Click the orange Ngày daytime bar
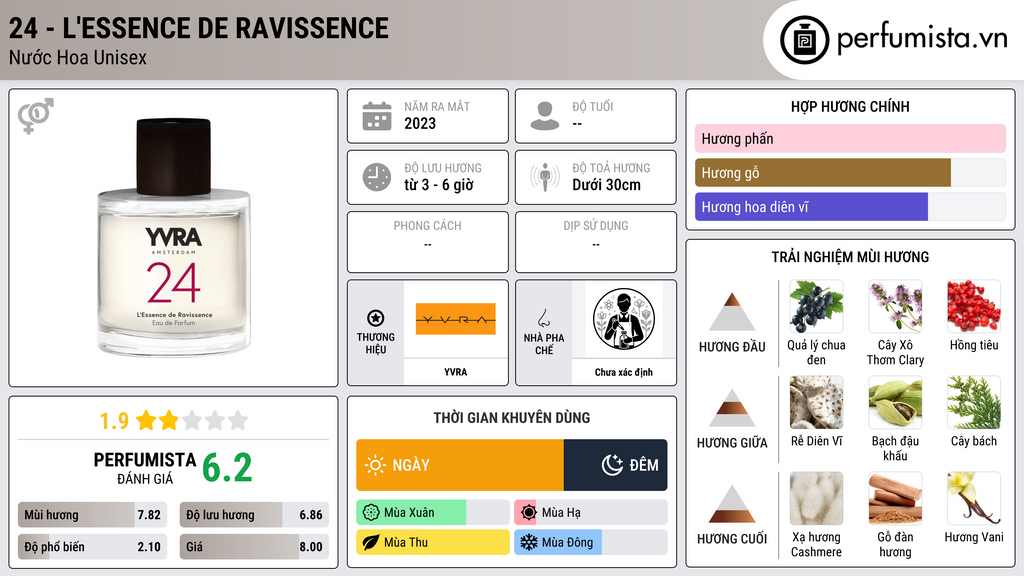Image resolution: width=1024 pixels, height=576 pixels. 460,465
